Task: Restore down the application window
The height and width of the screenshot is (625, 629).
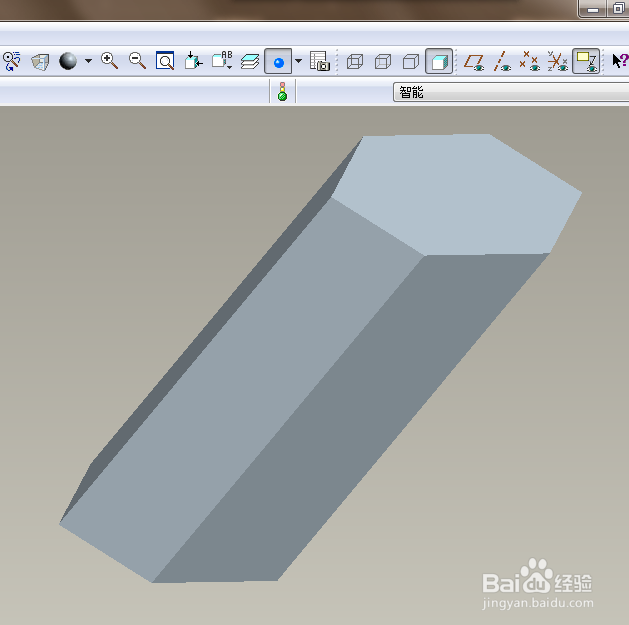Action: point(617,9)
